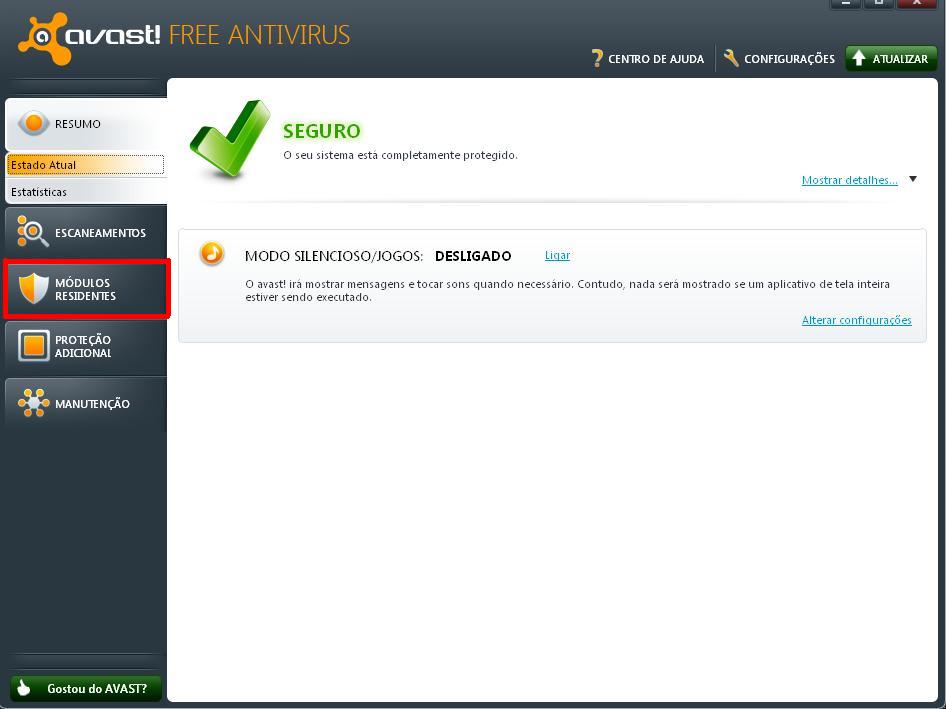Click Gostou do AVAST? button
Screen dimensions: 946x709
pyautogui.click(x=86, y=688)
